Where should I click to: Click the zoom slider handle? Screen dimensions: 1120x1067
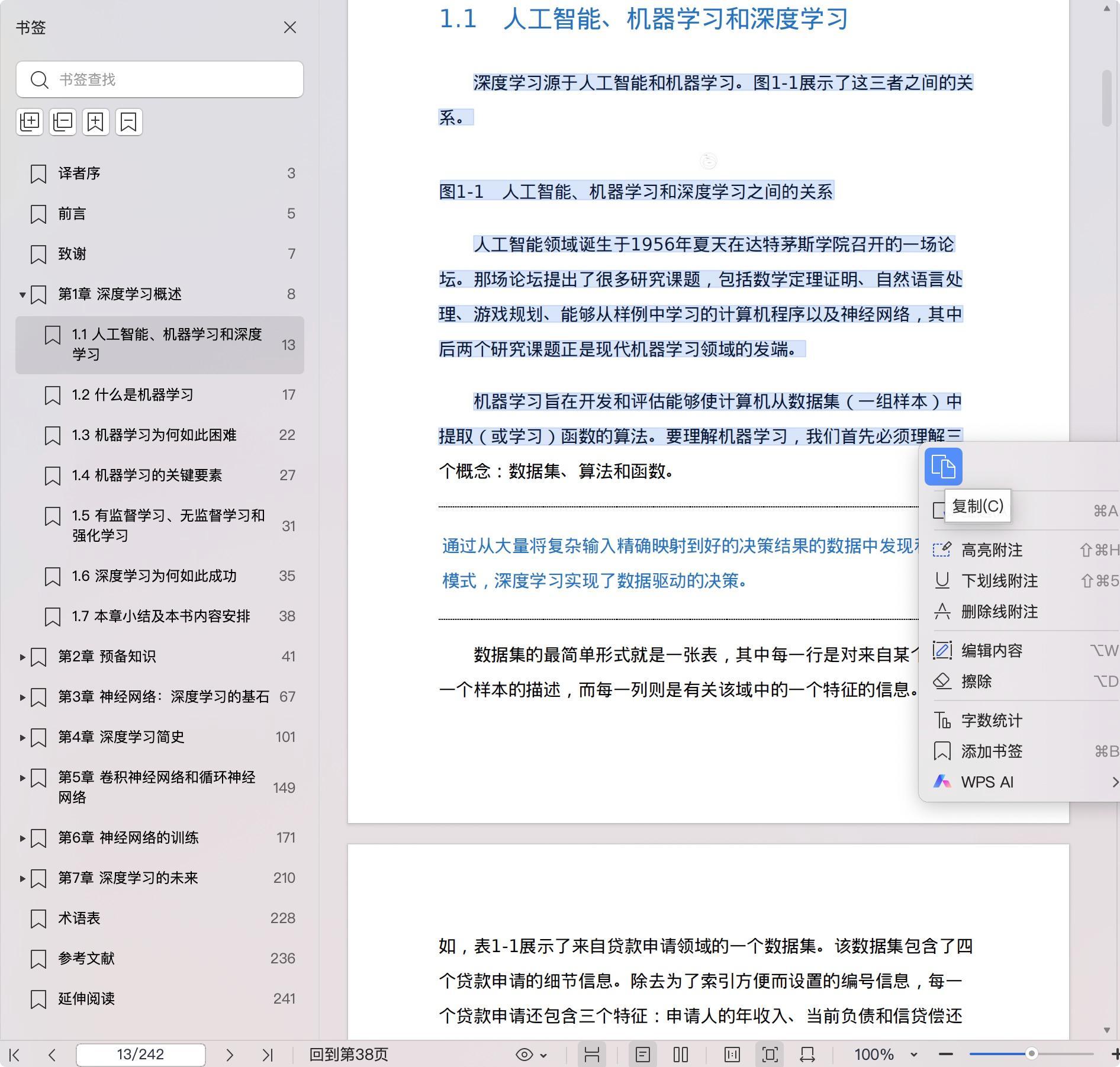(x=1031, y=1054)
